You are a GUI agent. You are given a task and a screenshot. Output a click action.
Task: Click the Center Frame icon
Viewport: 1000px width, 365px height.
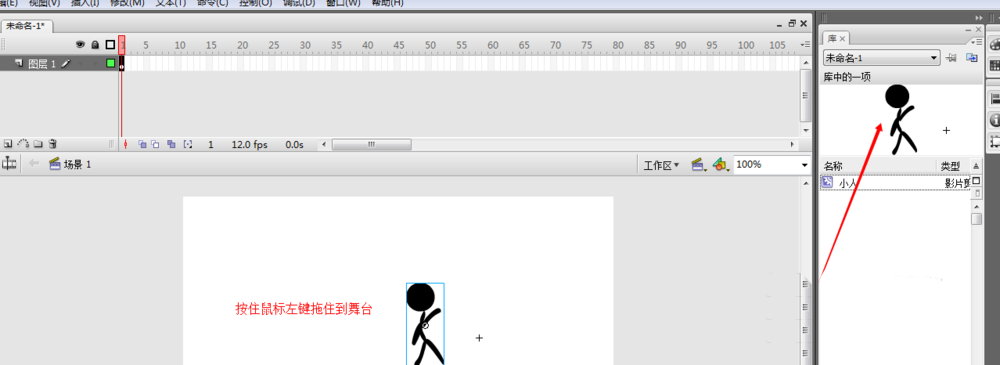coord(126,145)
